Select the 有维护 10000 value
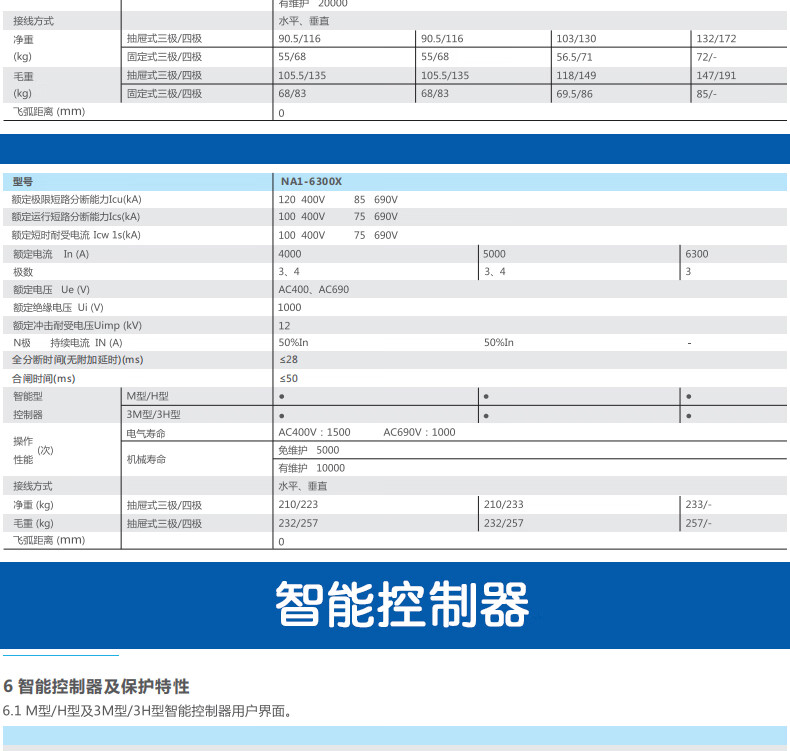790x751 pixels. (x=311, y=468)
